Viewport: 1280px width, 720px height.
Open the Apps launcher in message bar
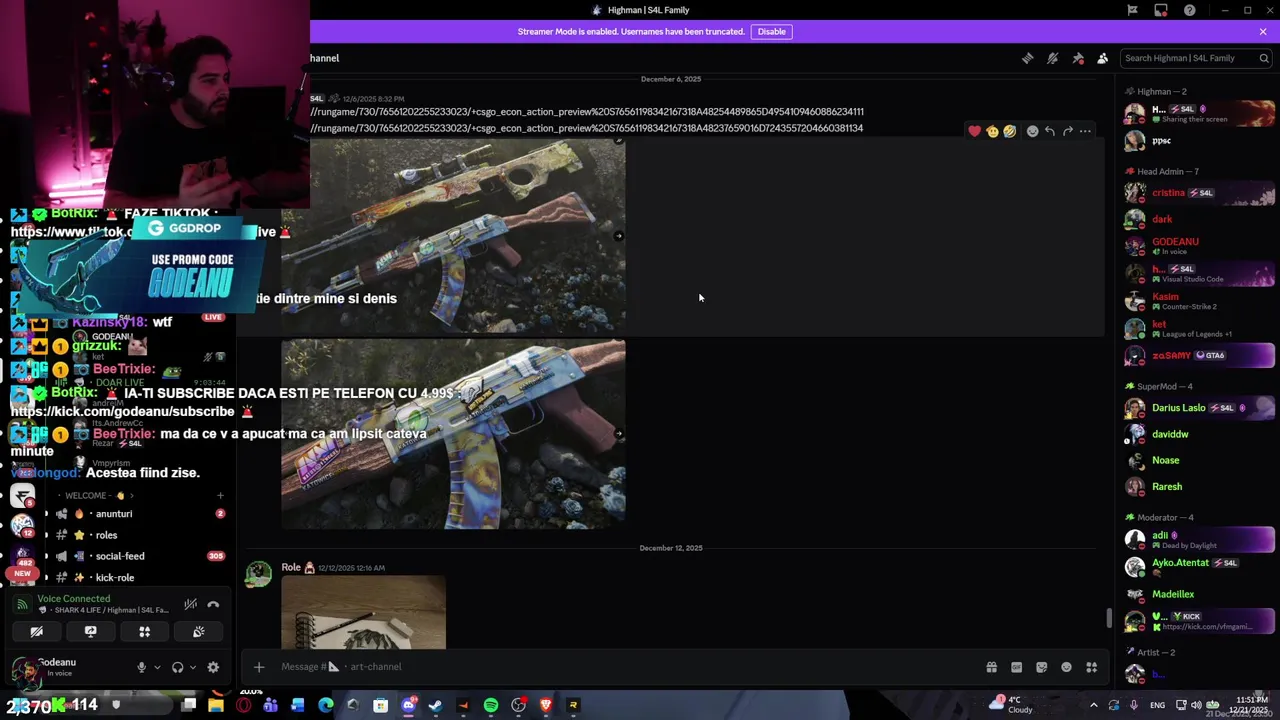(x=1091, y=667)
